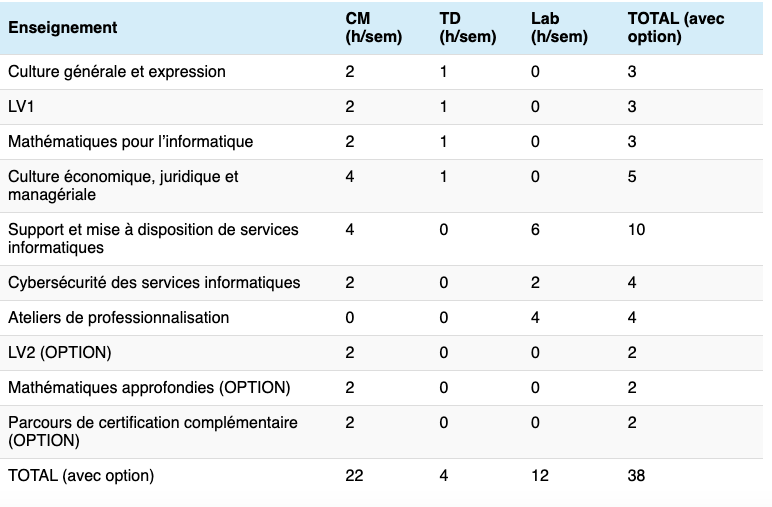
Task: Click the total value 10 in Support row
Action: (636, 230)
